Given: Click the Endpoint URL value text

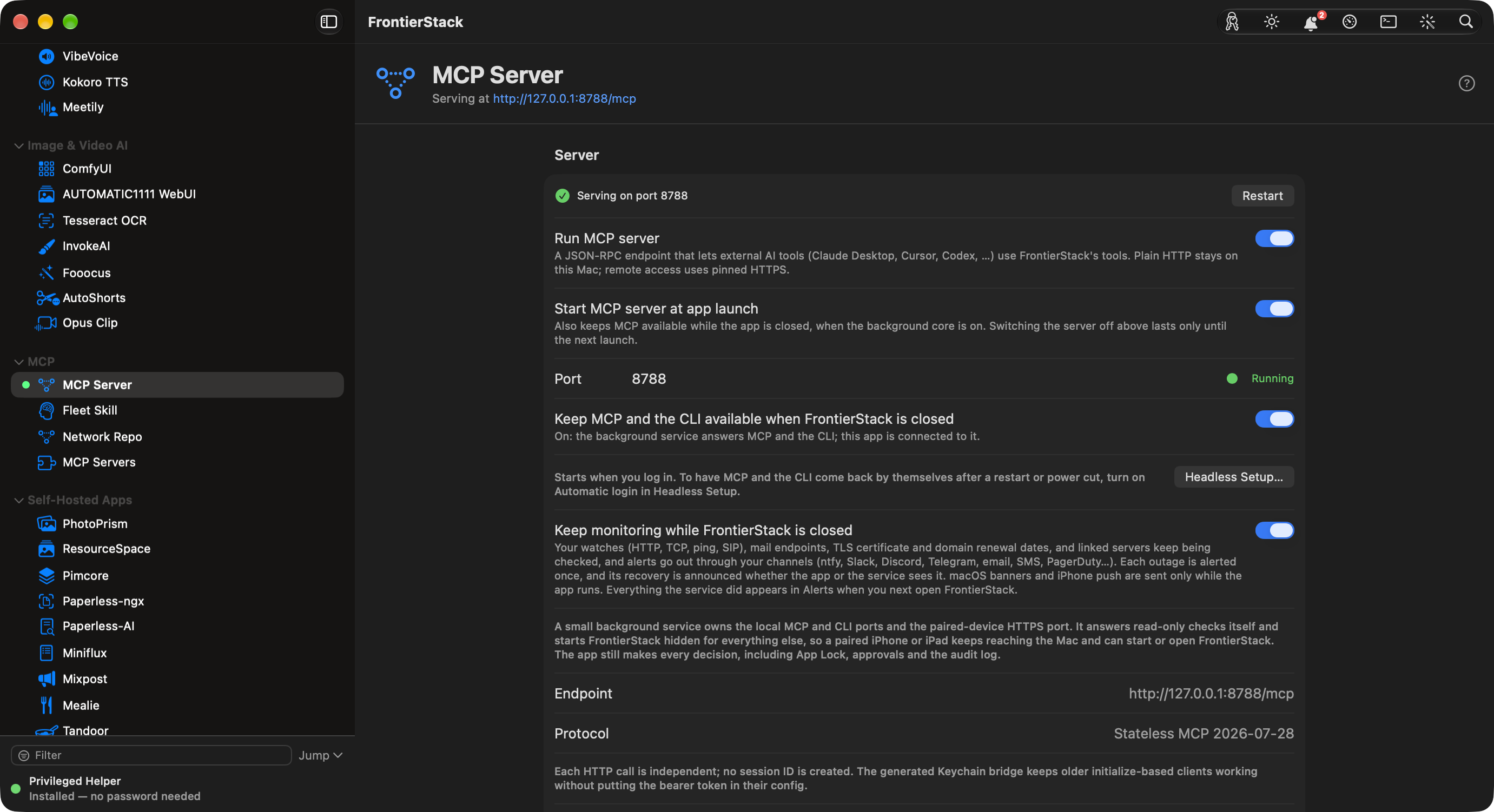Looking at the screenshot, I should (1211, 693).
